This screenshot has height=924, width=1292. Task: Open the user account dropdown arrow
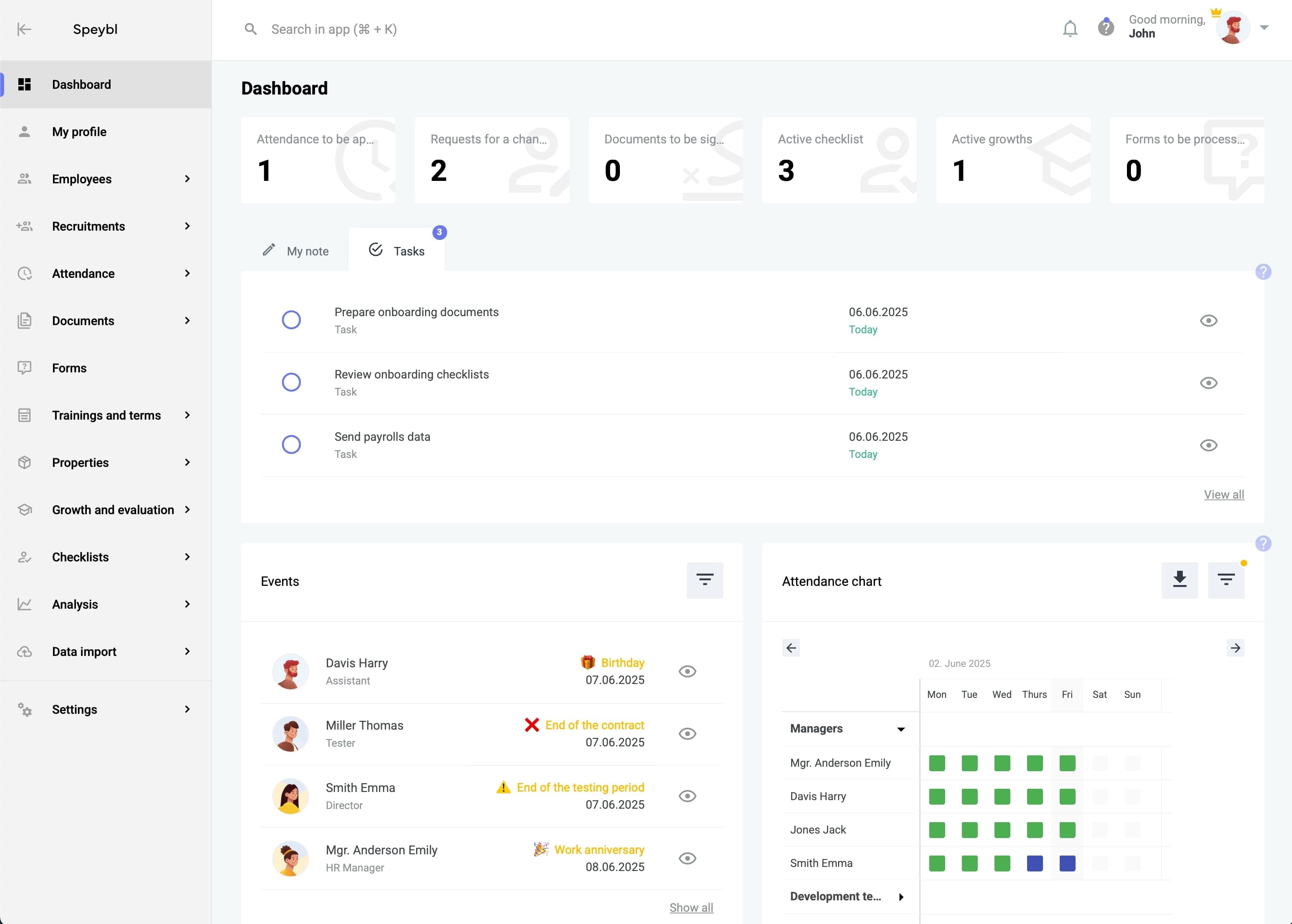point(1264,27)
